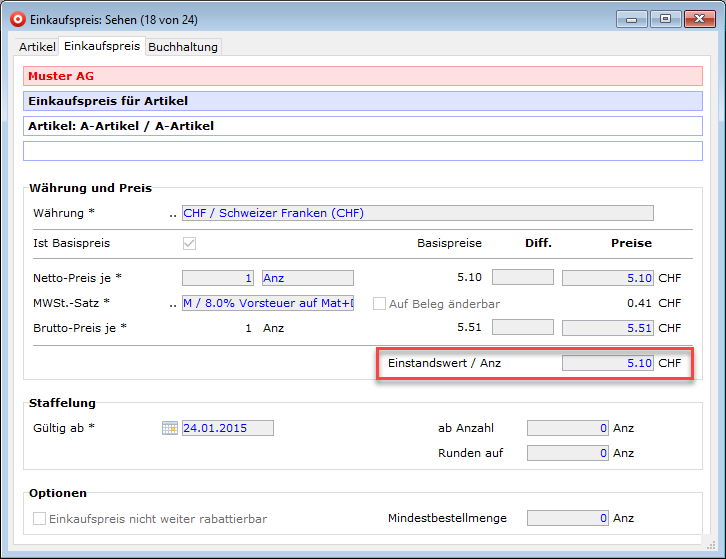Click the red application icon in title bar
Screen dimensions: 726x559
pos(16,18)
